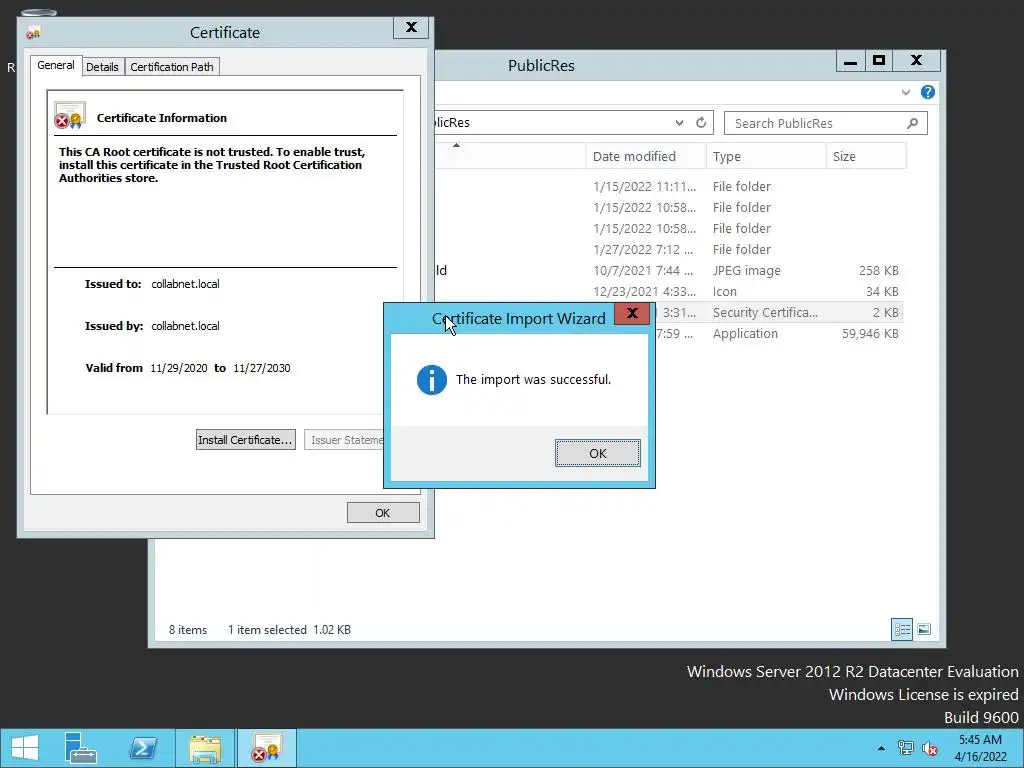The height and width of the screenshot is (768, 1024).
Task: Click '1 item selected 1.02 KB' status
Action: coord(289,630)
